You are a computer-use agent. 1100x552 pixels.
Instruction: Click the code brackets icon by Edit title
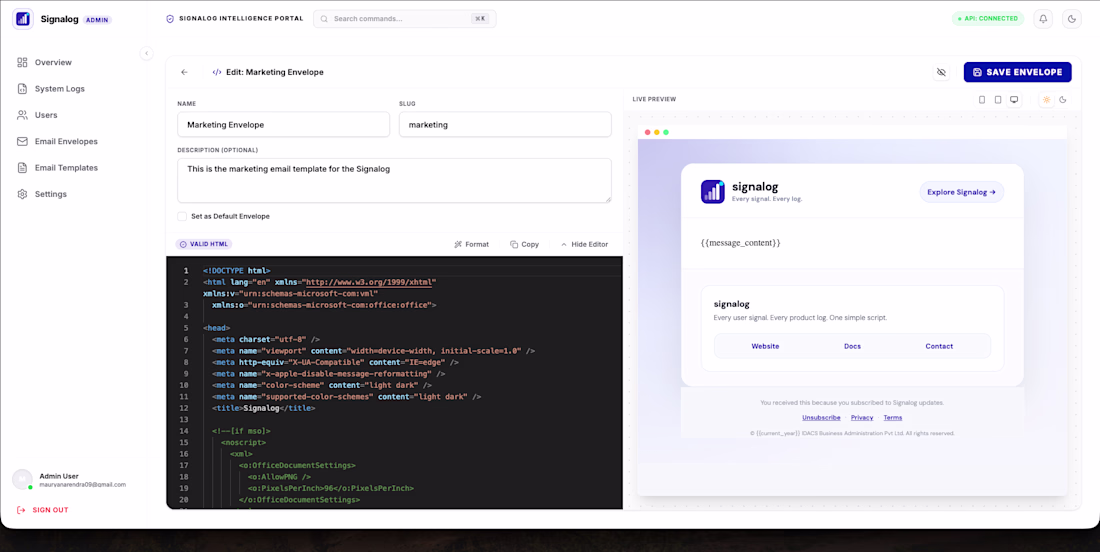tap(217, 72)
